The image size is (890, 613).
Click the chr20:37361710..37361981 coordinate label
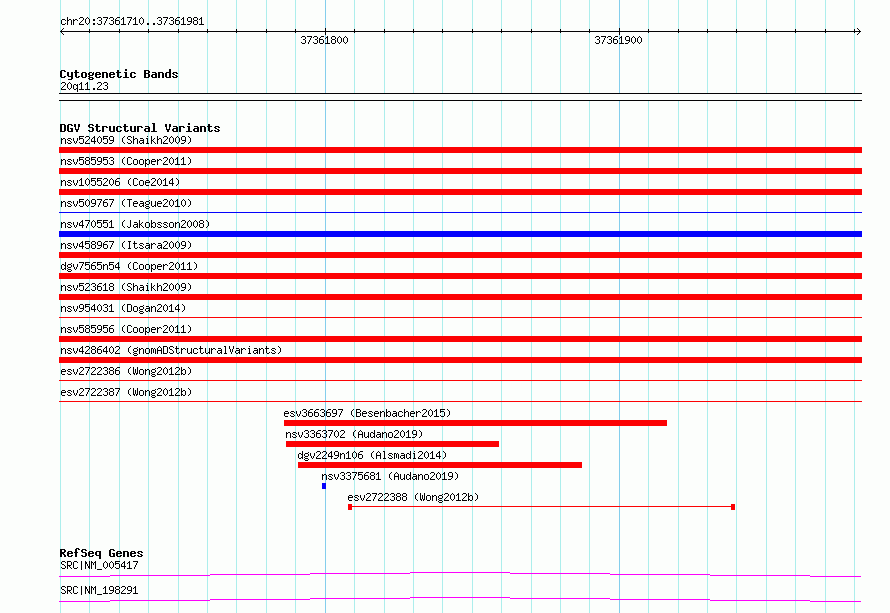132,21
